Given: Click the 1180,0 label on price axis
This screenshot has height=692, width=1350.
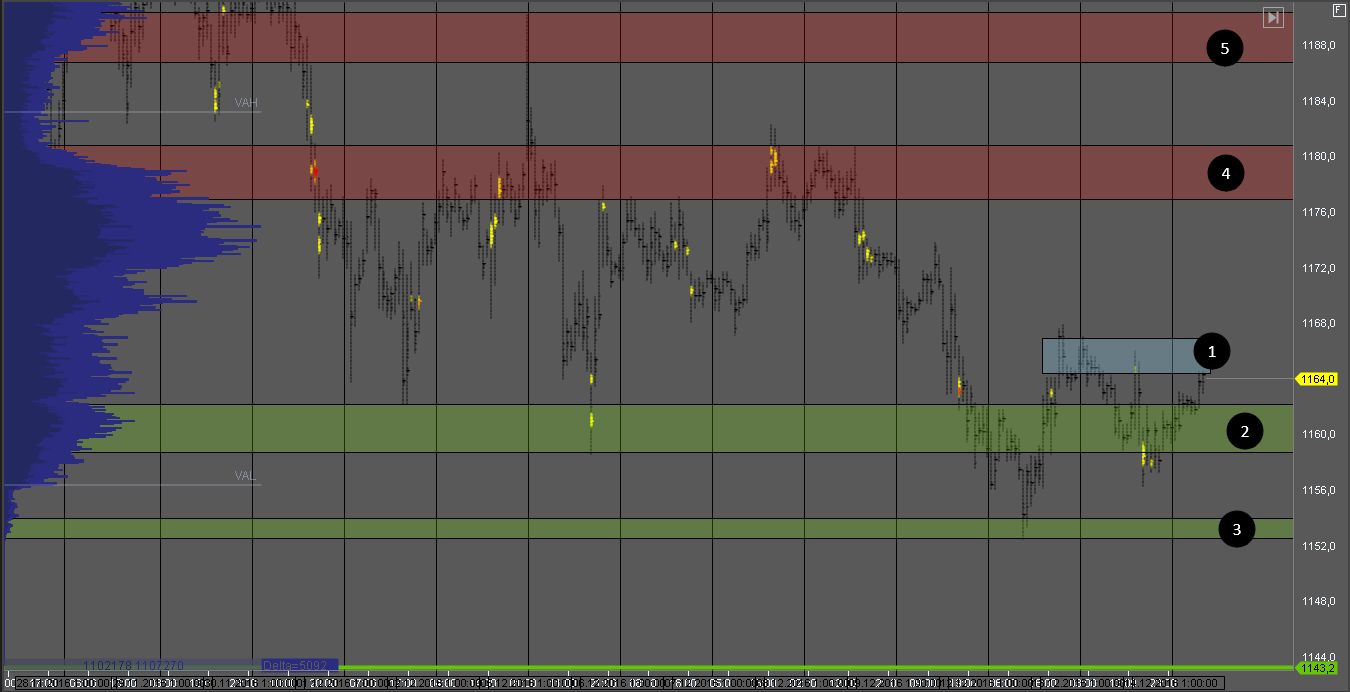Looking at the screenshot, I should pos(1316,156).
